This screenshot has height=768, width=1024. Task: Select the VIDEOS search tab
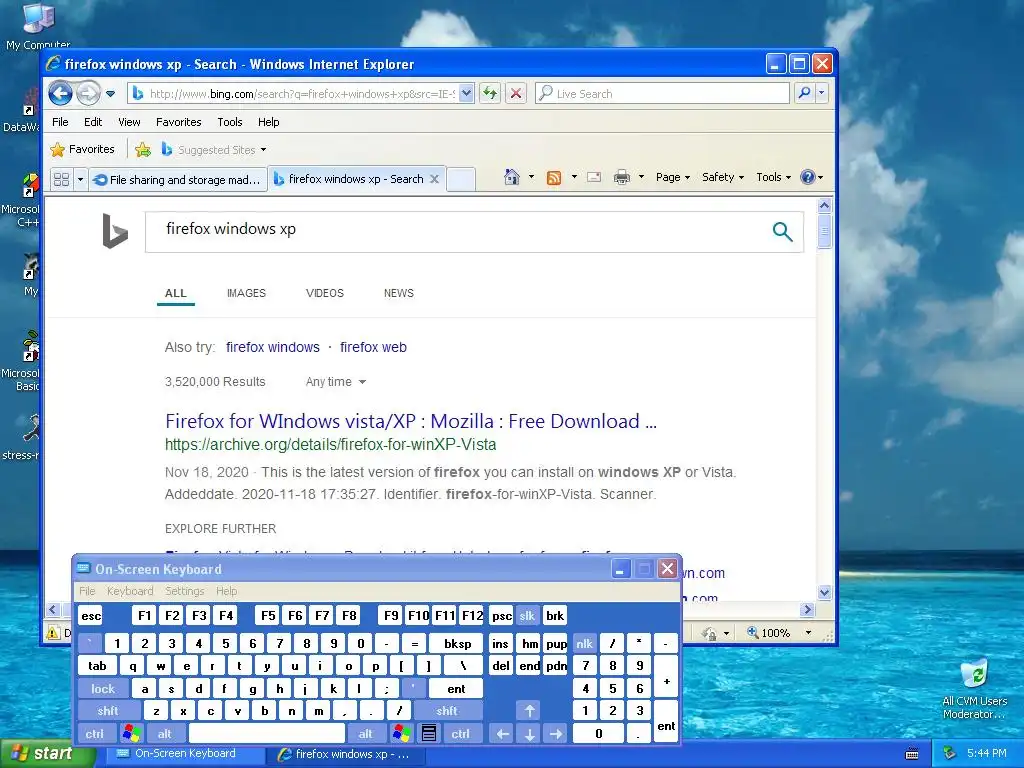[x=325, y=293]
